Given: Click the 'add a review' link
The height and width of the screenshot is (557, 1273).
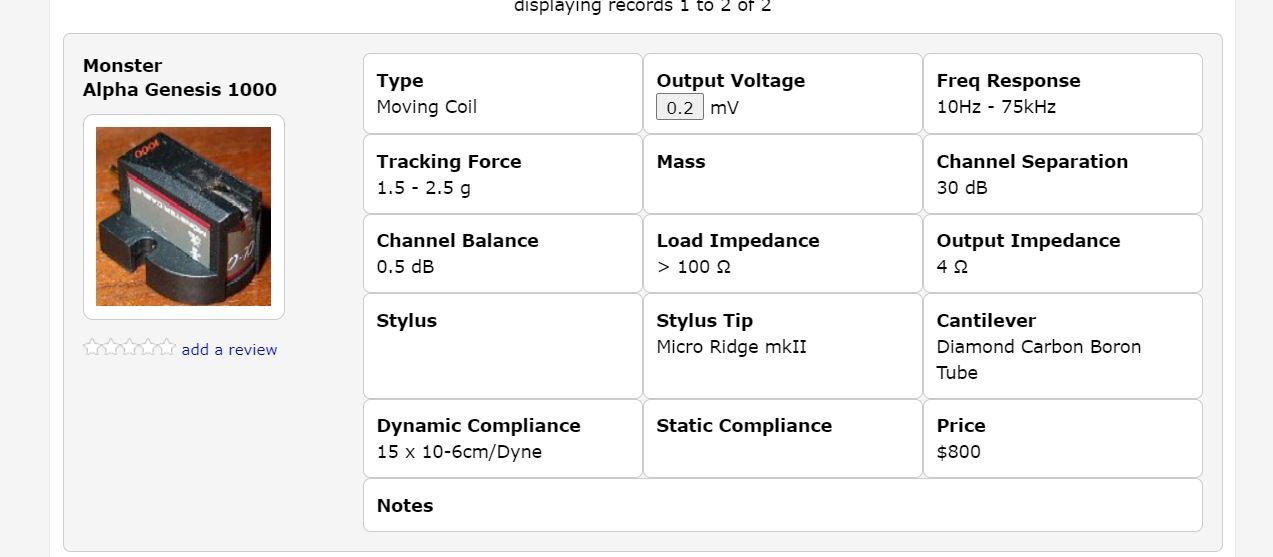Looking at the screenshot, I should pos(229,349).
